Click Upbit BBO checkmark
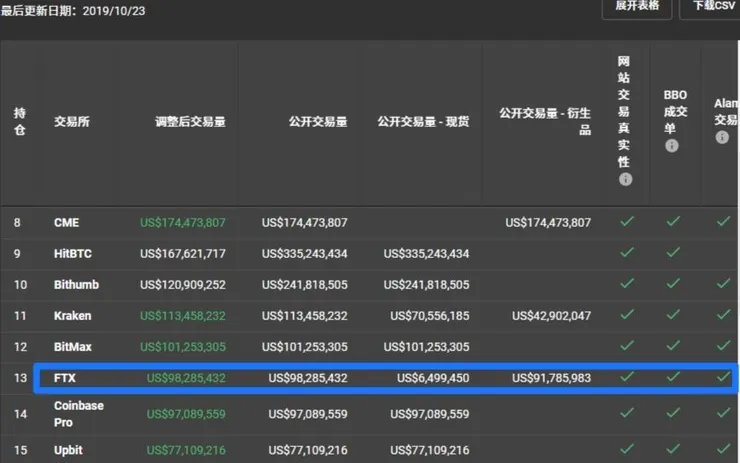The image size is (740, 463). click(673, 448)
